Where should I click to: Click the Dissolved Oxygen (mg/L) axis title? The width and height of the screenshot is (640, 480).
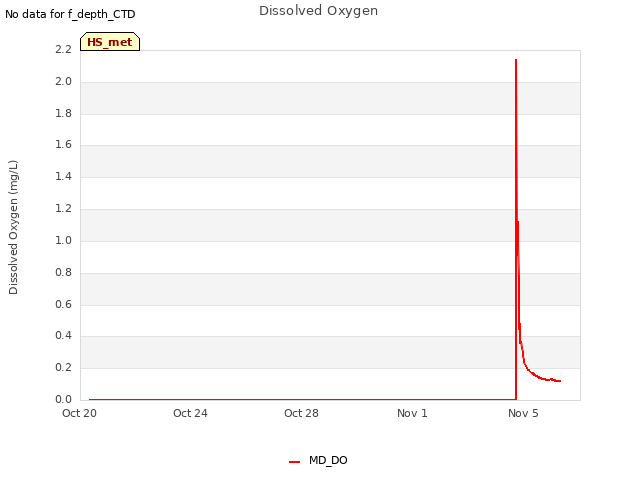[13, 227]
